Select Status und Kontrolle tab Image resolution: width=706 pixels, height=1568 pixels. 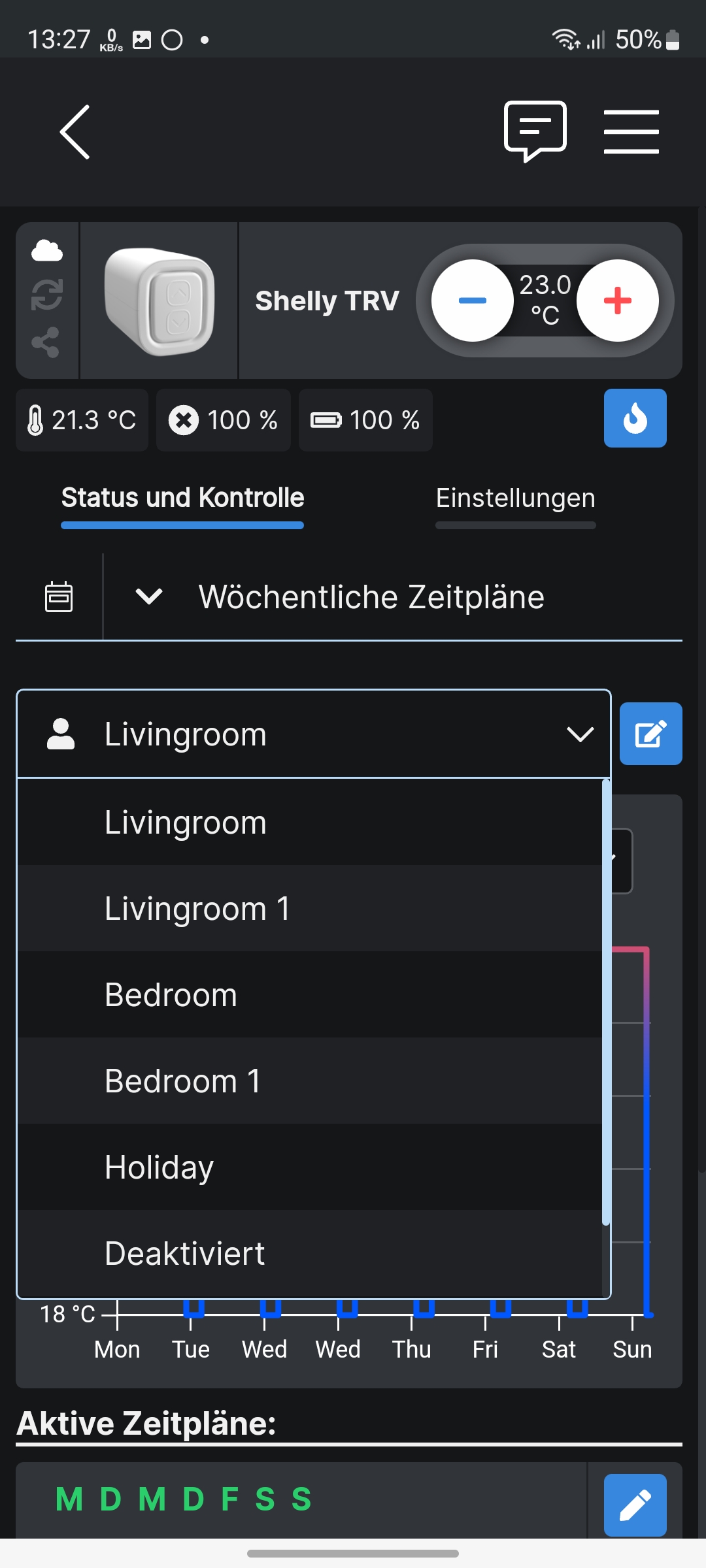182,498
